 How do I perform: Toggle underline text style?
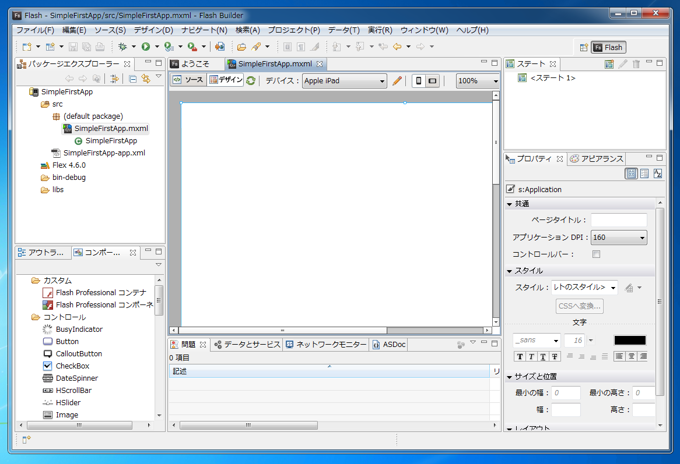point(543,356)
